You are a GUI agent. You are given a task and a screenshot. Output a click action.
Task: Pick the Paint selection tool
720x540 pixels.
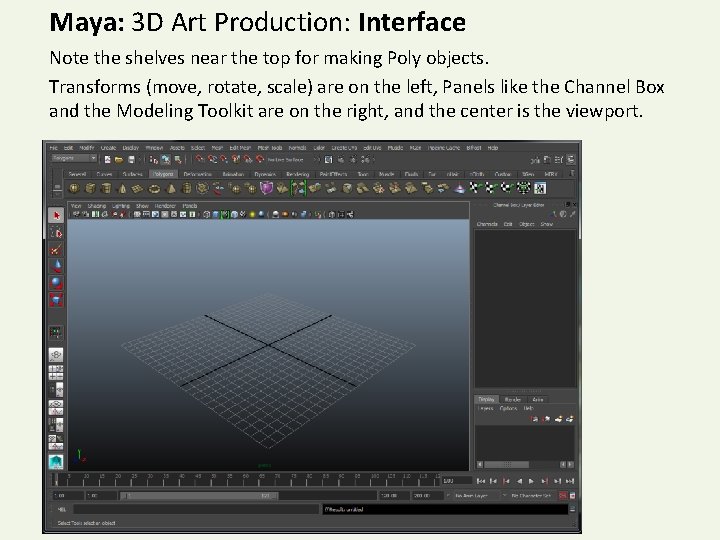(56, 250)
